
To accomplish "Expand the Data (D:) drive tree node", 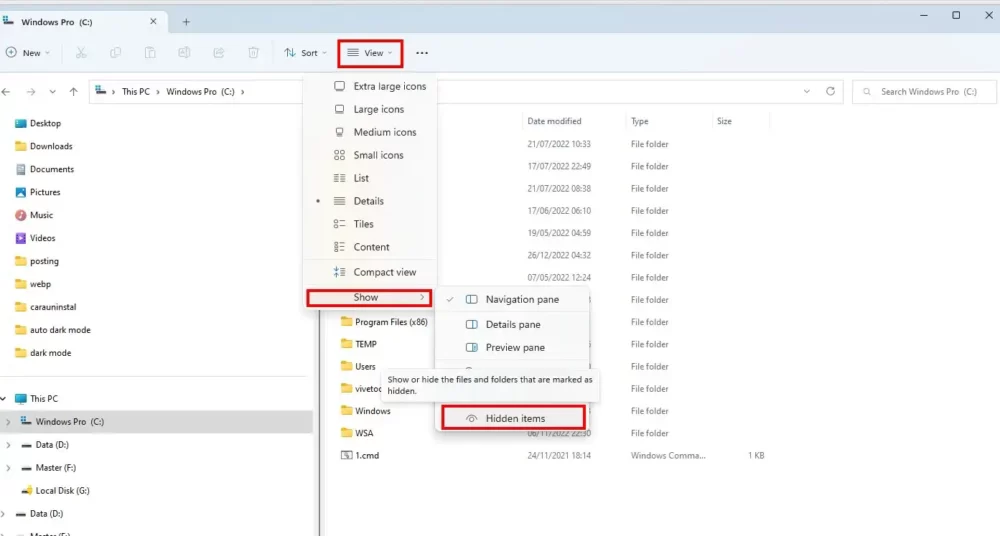I will [x=9, y=445].
